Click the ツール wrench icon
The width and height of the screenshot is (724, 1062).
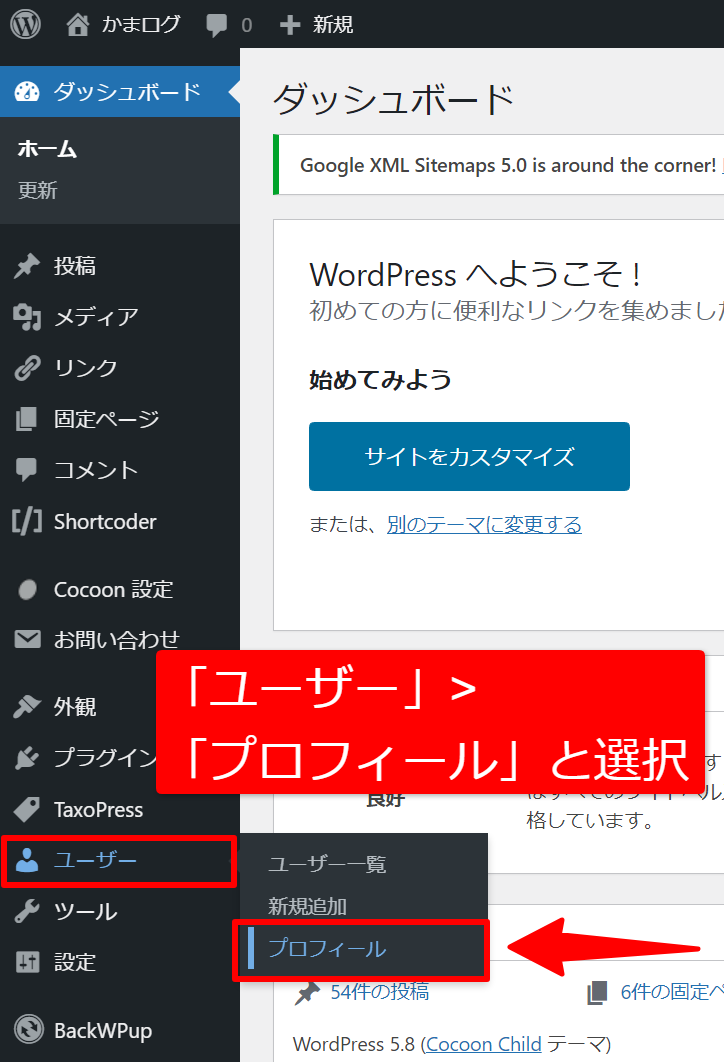[x=27, y=911]
